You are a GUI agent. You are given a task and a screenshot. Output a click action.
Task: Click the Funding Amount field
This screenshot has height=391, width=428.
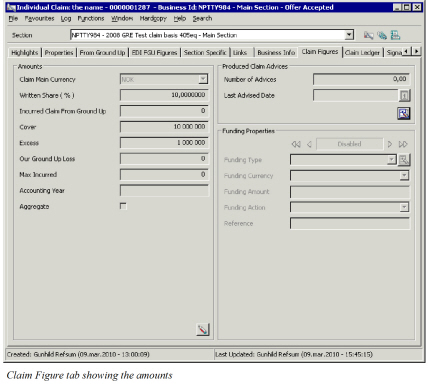tap(350, 192)
